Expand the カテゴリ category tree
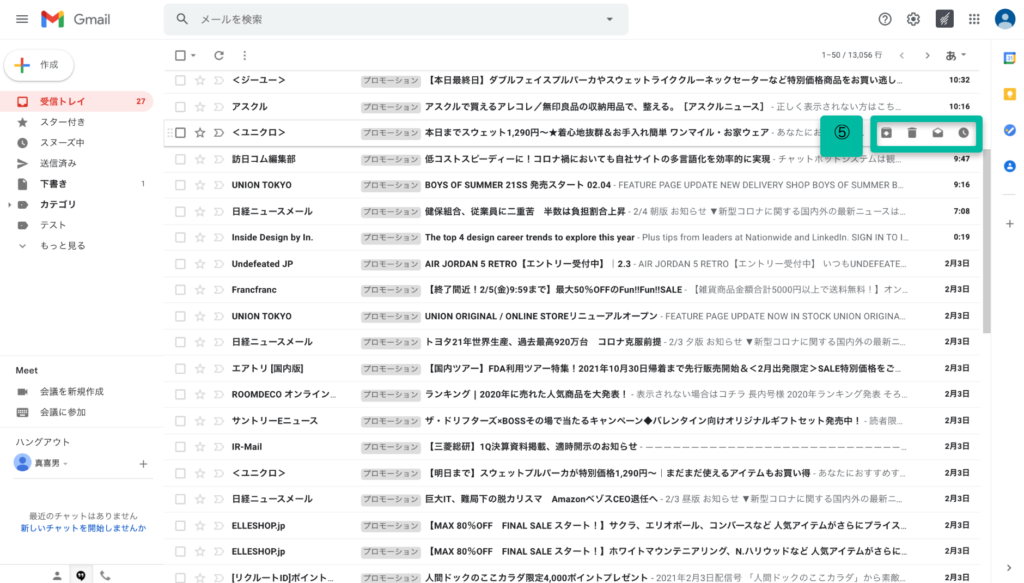 [10, 204]
